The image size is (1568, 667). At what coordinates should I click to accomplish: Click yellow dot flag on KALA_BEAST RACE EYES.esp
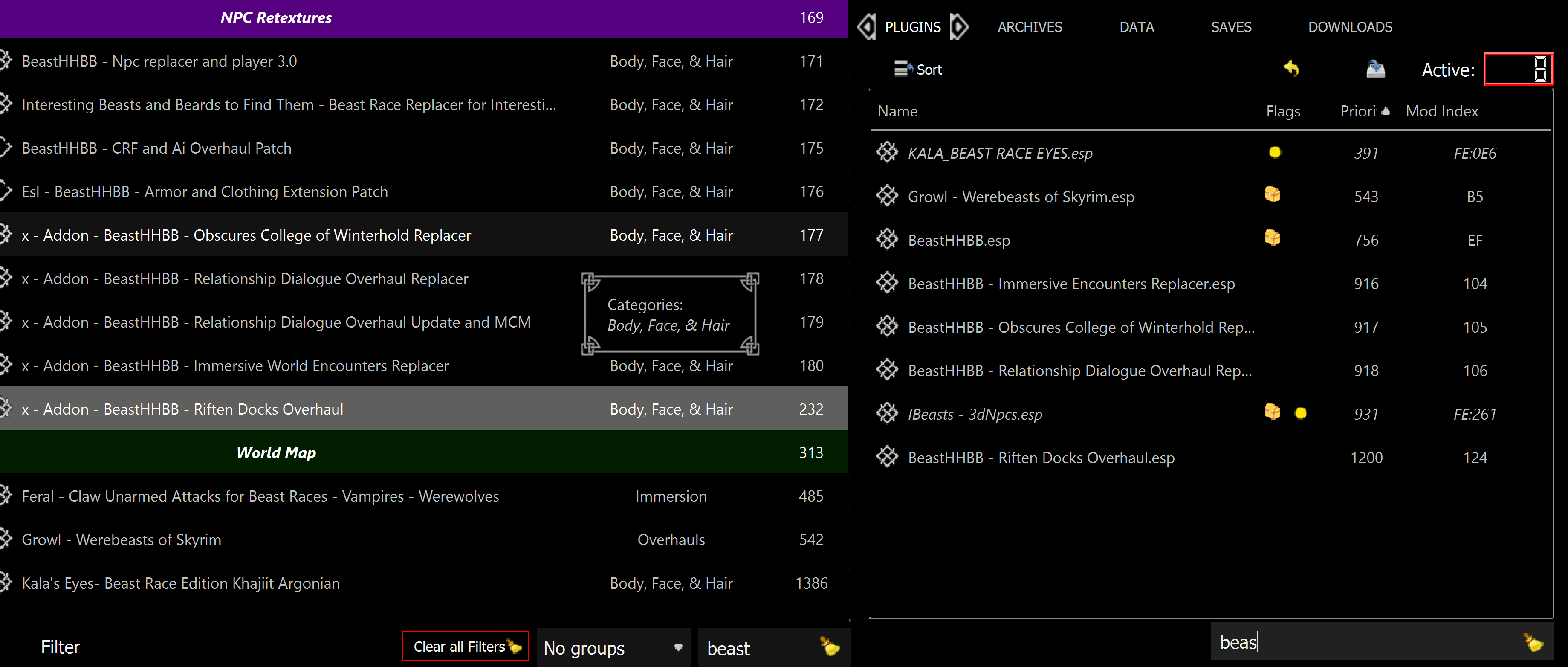1275,152
